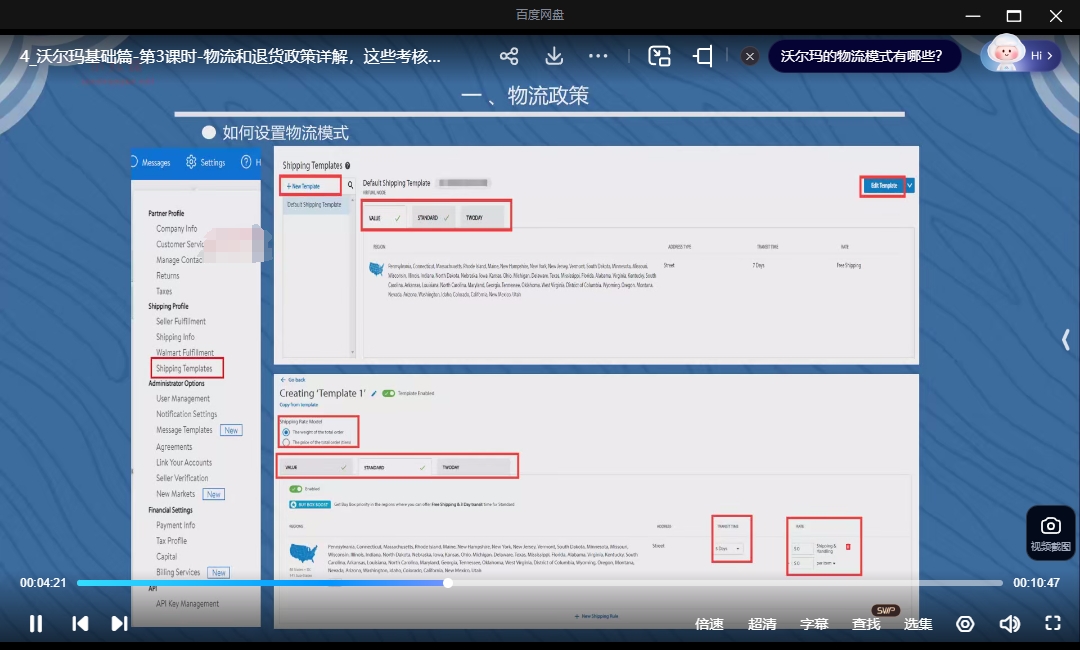1080x650 pixels.
Task: Skip to the next video
Action: click(119, 624)
